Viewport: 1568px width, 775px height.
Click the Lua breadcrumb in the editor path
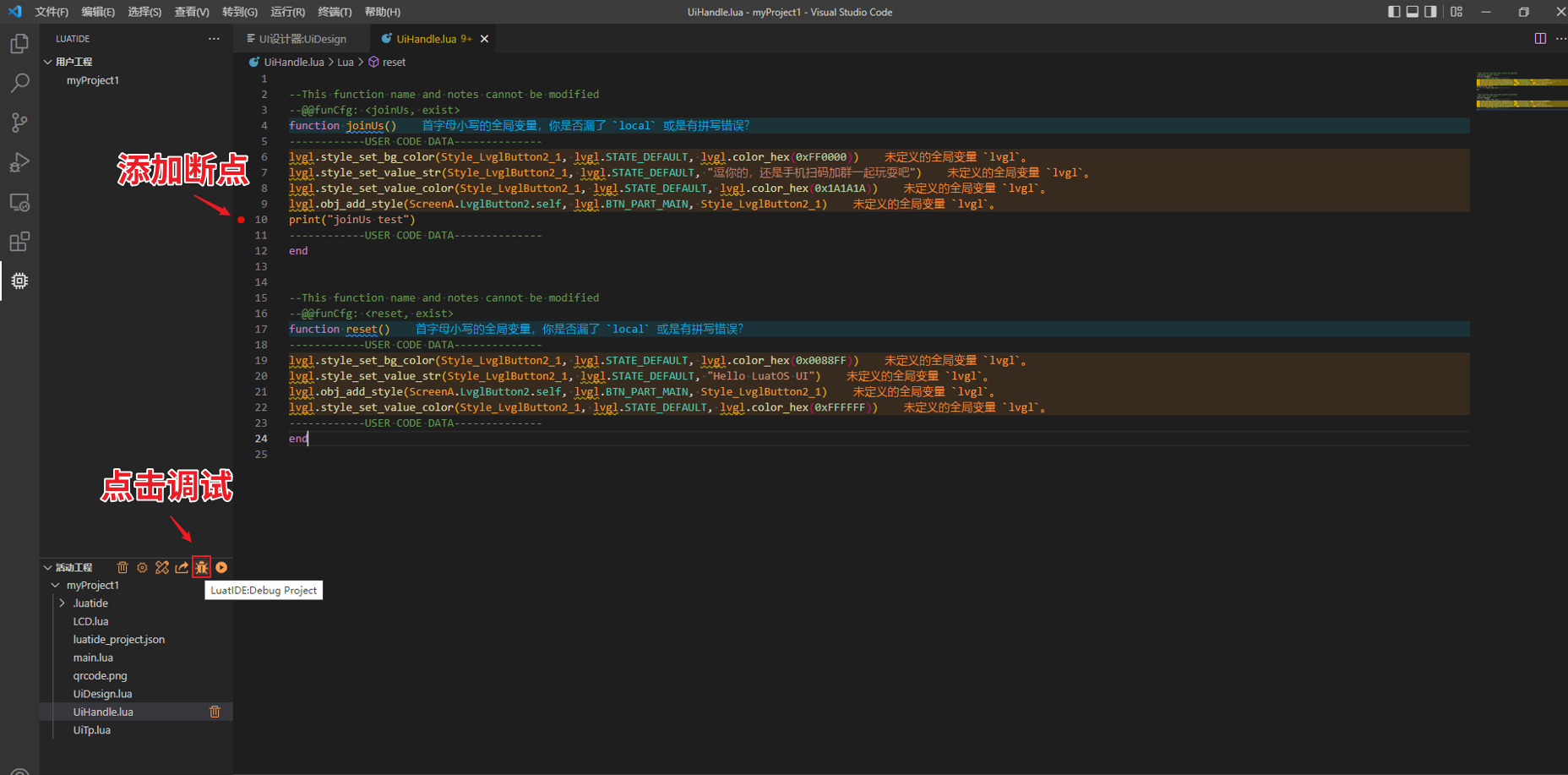pyautogui.click(x=346, y=63)
